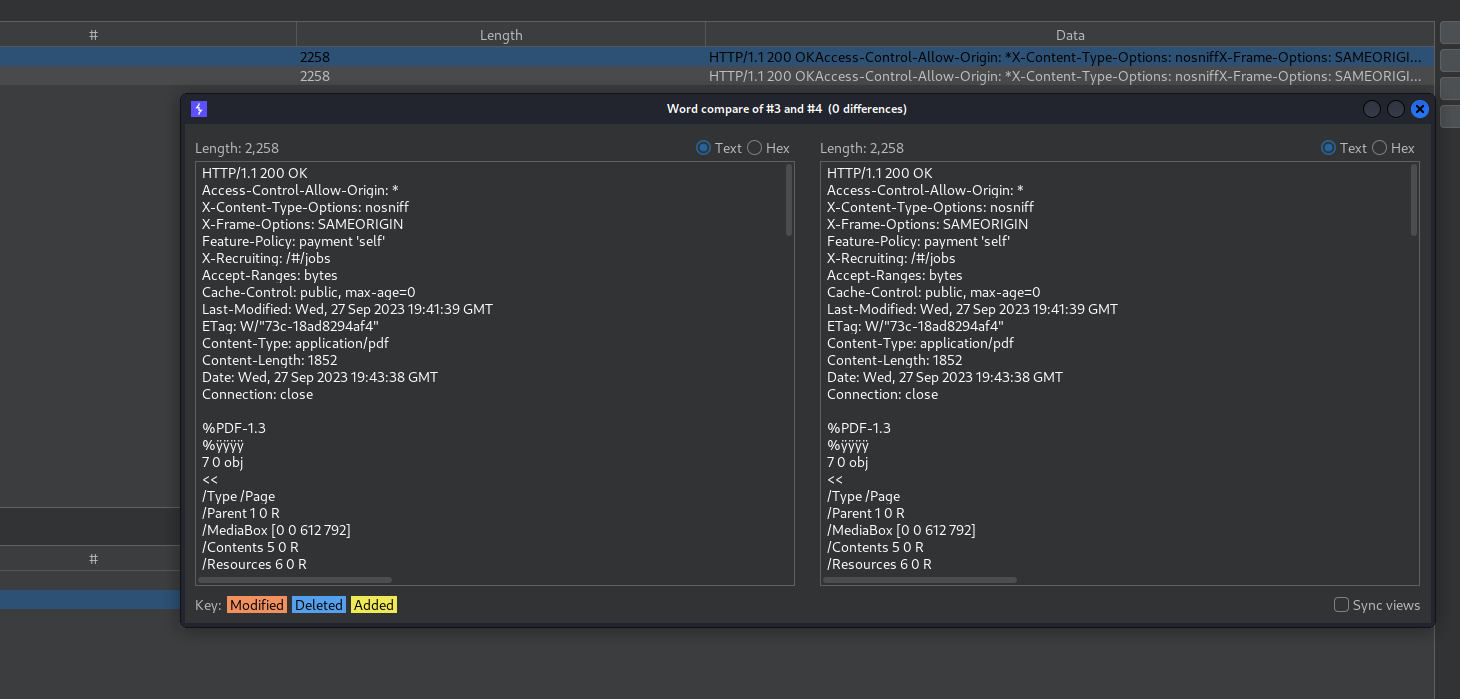Click the left pane's vertical scrollbar
The width and height of the screenshot is (1460, 699).
[x=789, y=200]
